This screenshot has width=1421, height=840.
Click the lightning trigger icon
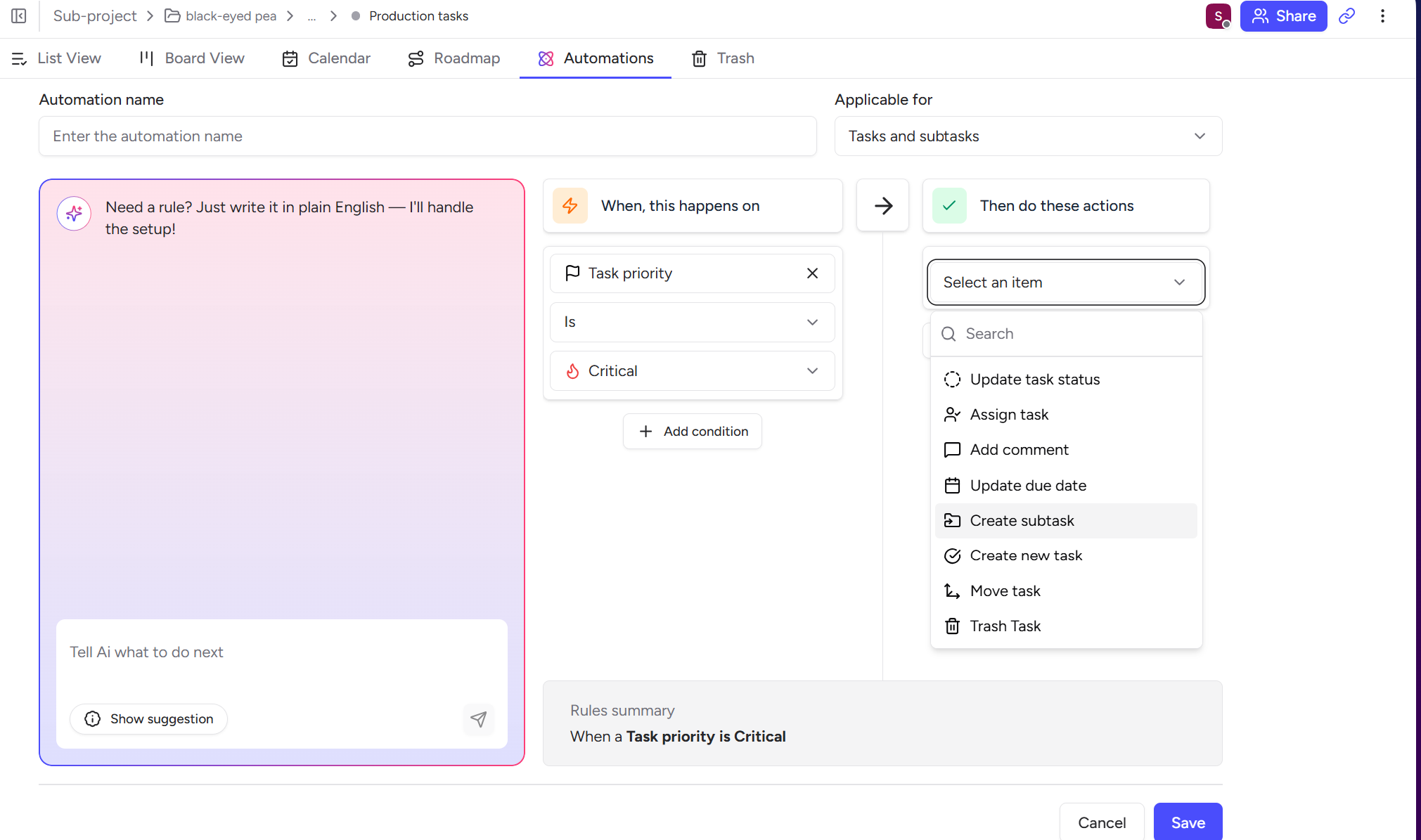pos(570,206)
